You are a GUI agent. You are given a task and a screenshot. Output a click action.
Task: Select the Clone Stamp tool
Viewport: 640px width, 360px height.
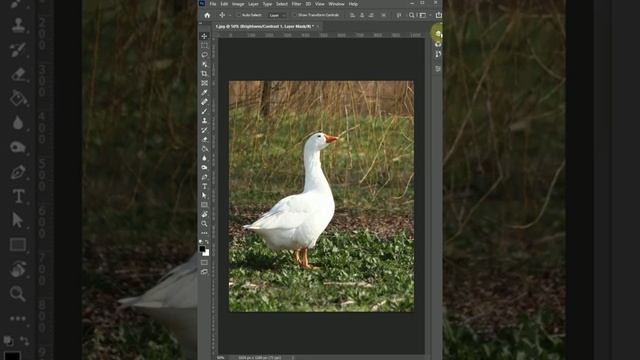point(204,121)
